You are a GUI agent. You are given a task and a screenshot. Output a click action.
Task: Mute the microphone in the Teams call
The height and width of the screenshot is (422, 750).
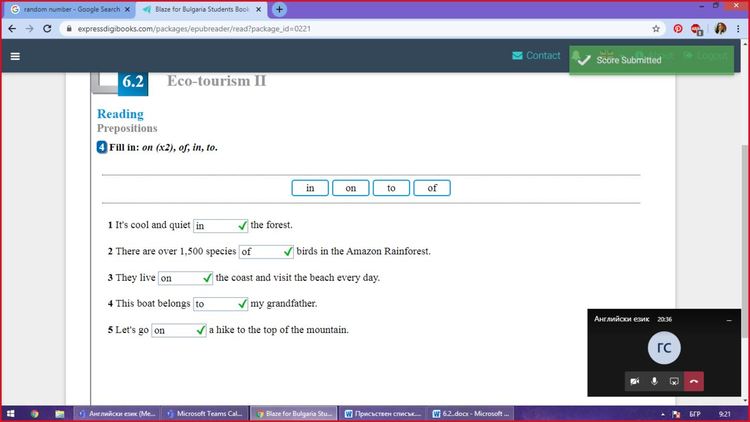pos(654,381)
